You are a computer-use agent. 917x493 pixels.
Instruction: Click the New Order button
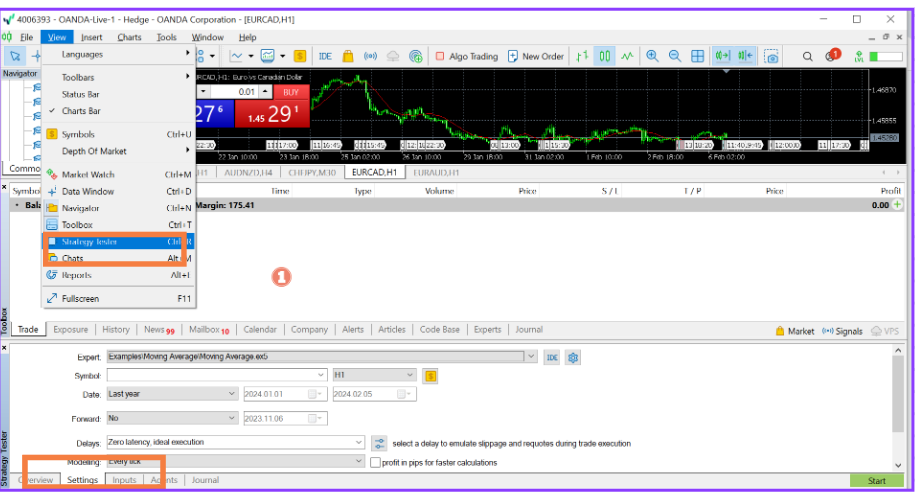pyautogui.click(x=536, y=56)
